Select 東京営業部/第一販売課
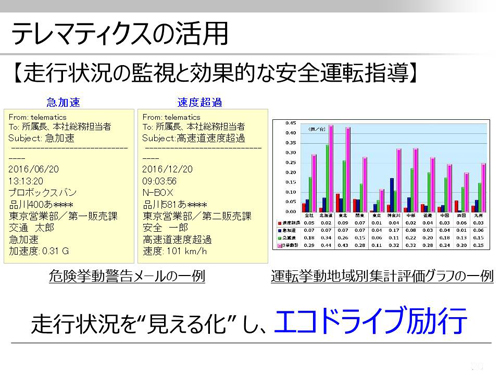500x375 pixels. pos(63,216)
